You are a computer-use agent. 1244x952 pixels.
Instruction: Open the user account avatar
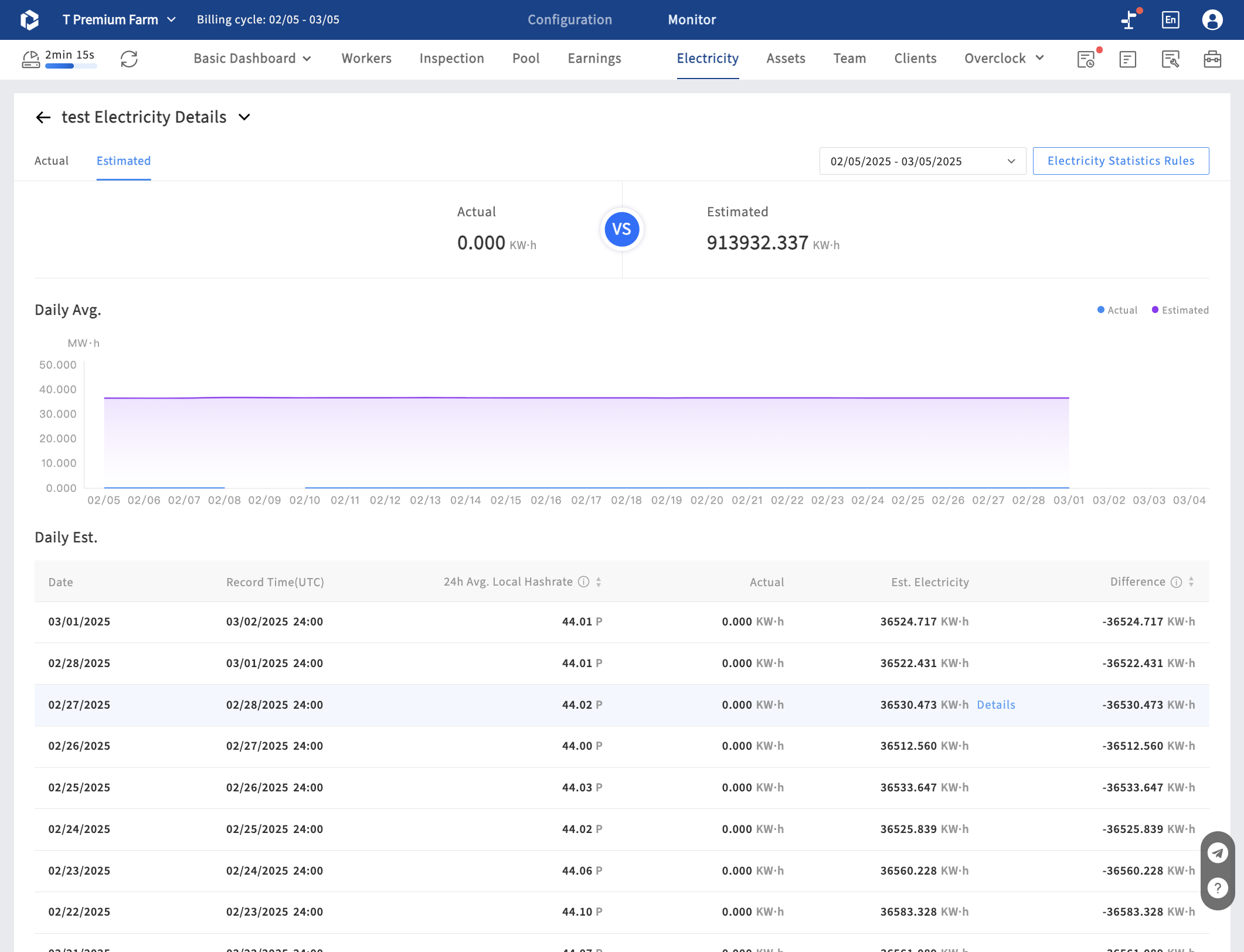click(x=1212, y=20)
